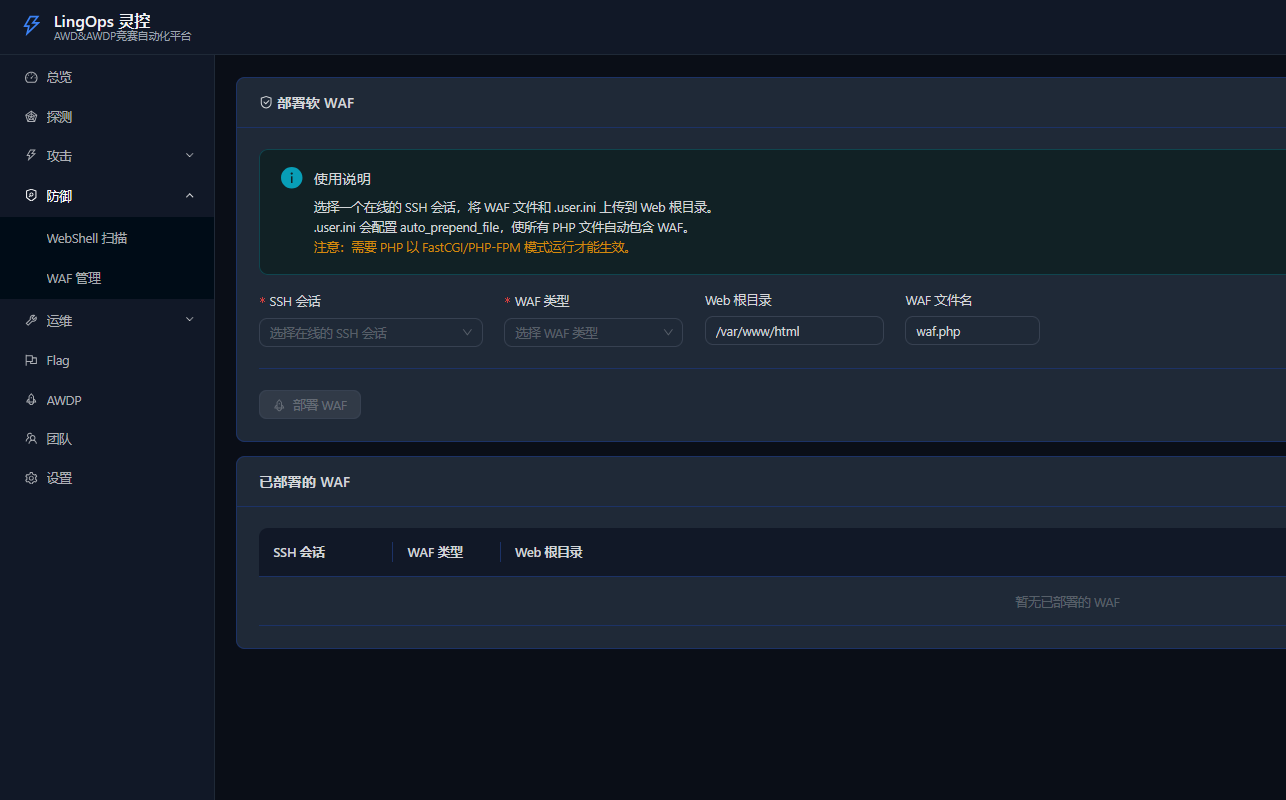Viewport: 1286px width, 800px height.
Task: Open WAF 管理 submenu item
Action: (107, 278)
